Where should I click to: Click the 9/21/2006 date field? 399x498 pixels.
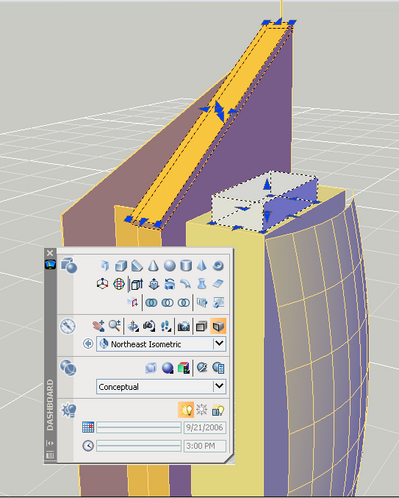205,428
